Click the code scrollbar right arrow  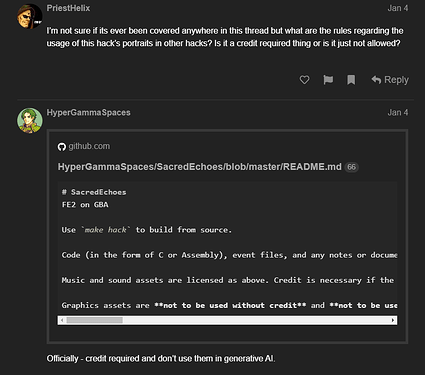tap(393, 320)
